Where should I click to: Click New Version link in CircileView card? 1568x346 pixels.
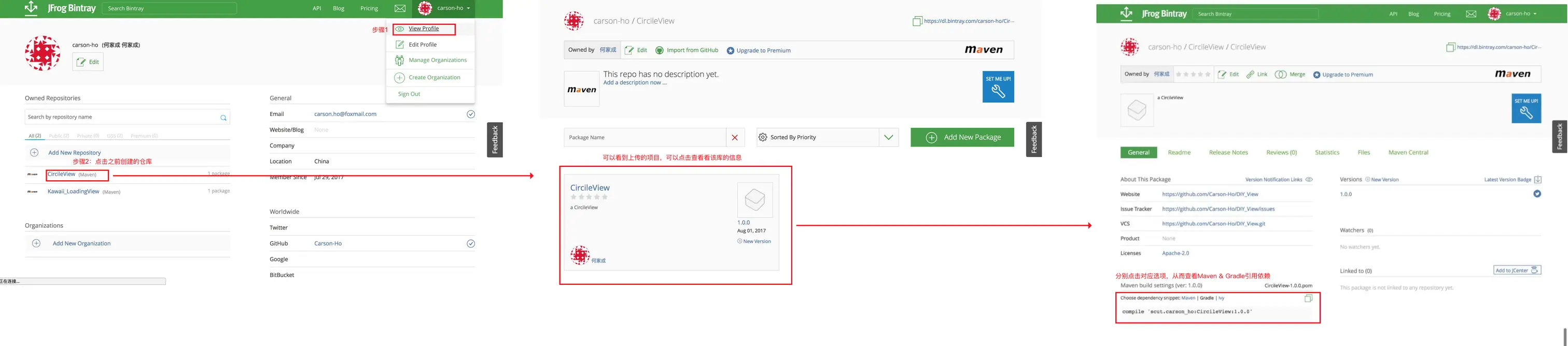pos(754,241)
